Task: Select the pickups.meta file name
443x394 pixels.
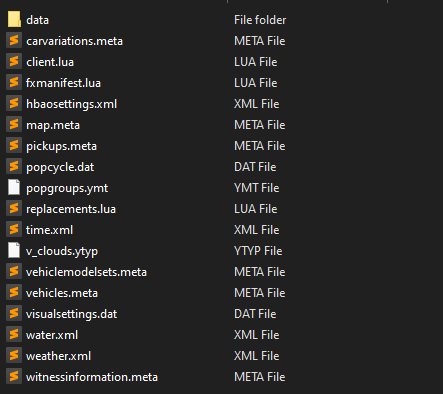Action: coord(61,147)
